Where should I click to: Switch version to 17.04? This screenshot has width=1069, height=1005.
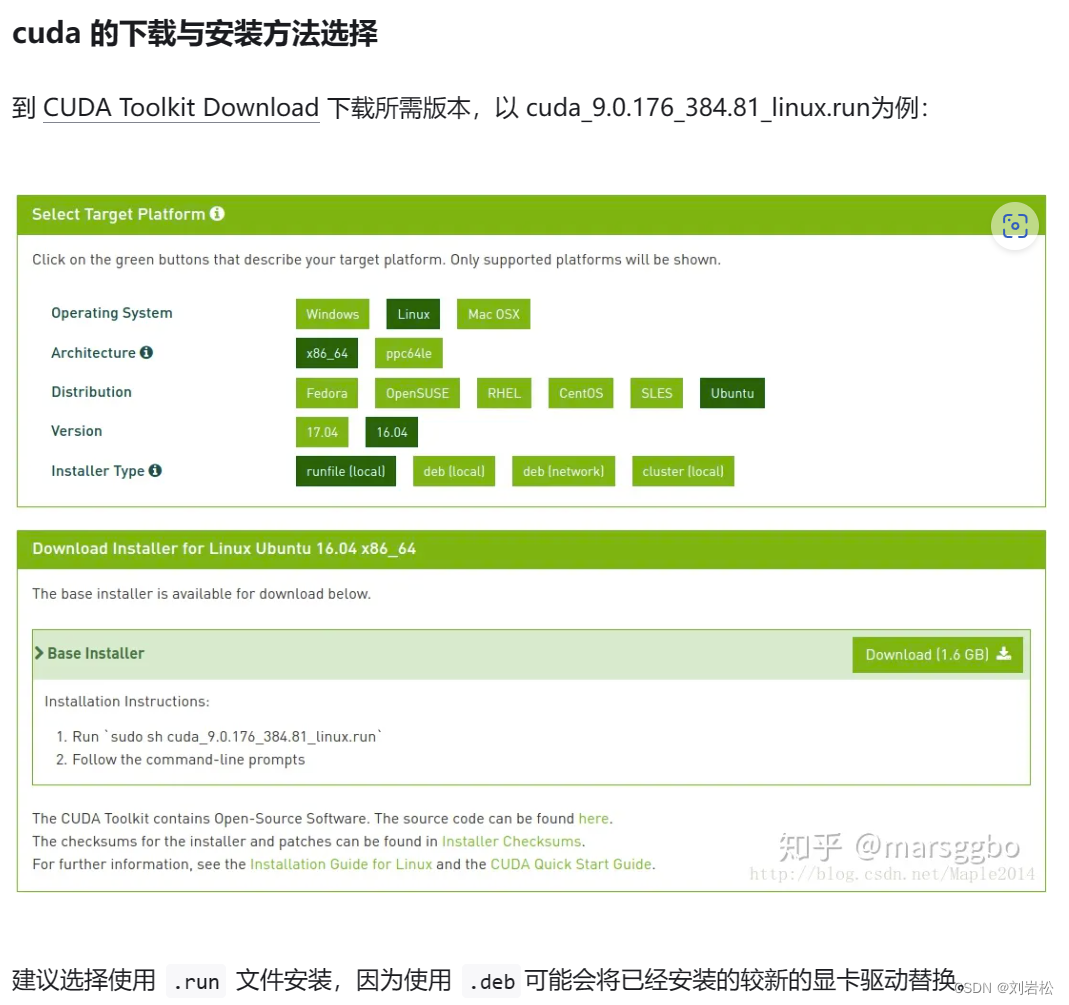[x=322, y=431]
